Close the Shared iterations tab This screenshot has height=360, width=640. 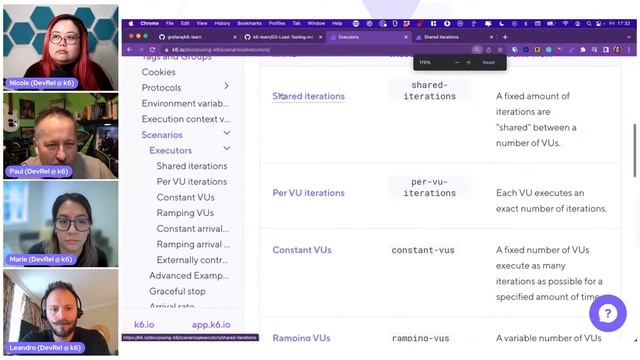491,37
